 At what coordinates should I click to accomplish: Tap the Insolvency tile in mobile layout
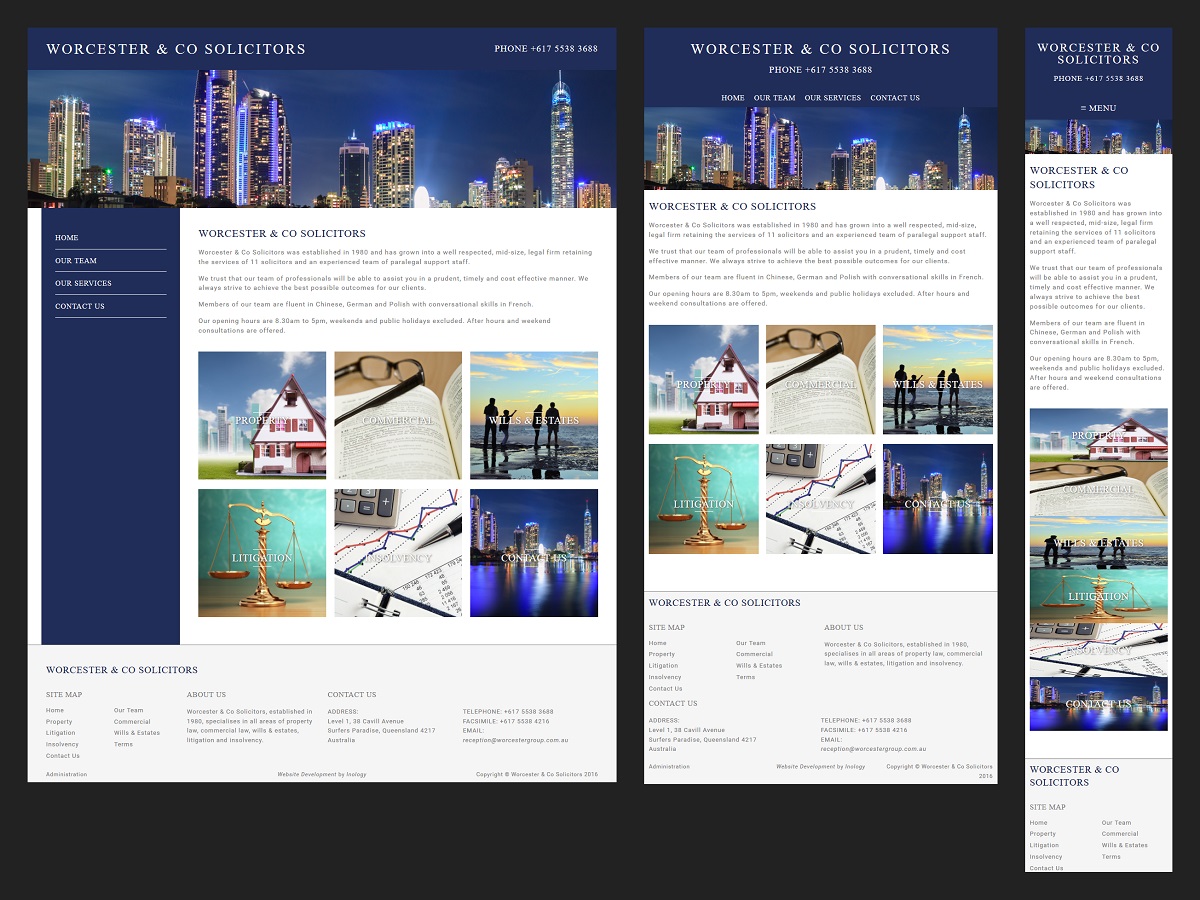(1098, 650)
